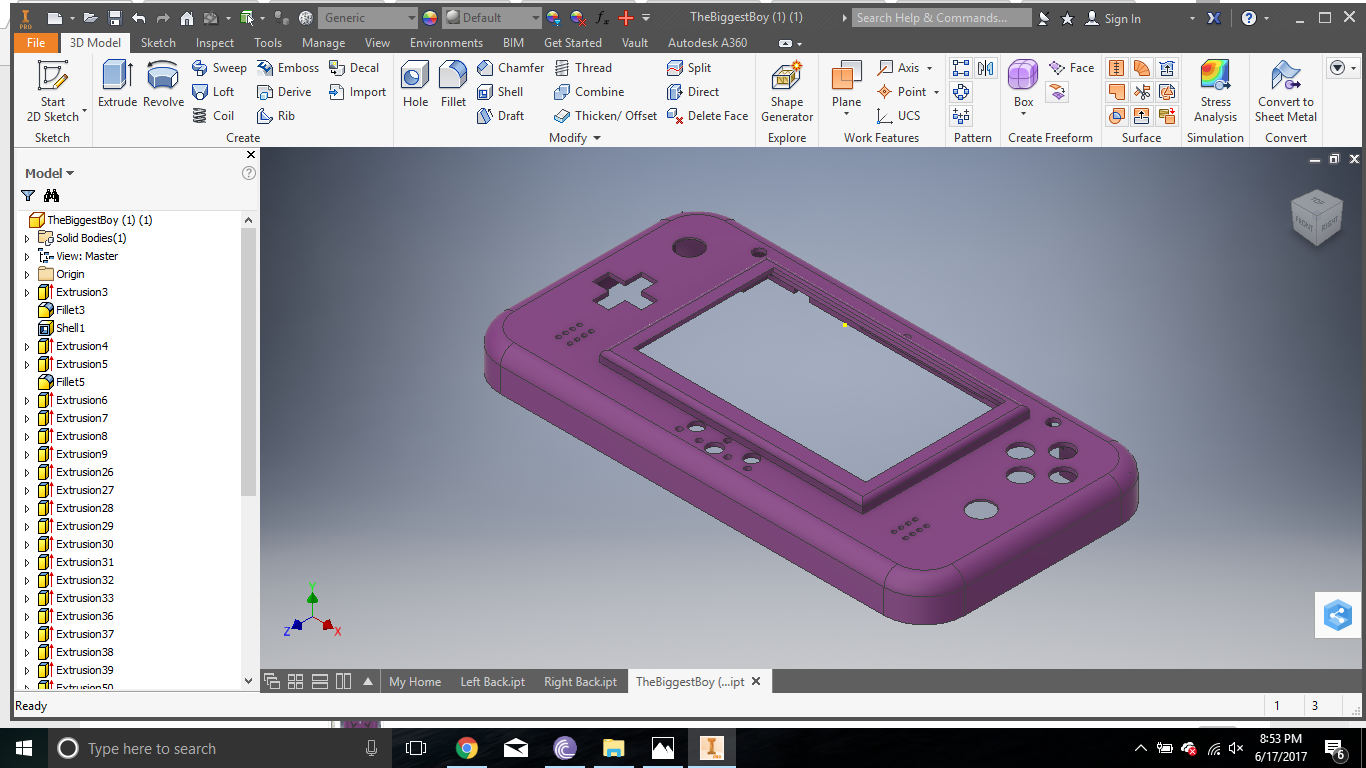Open the Plane work feature

pos(846,84)
